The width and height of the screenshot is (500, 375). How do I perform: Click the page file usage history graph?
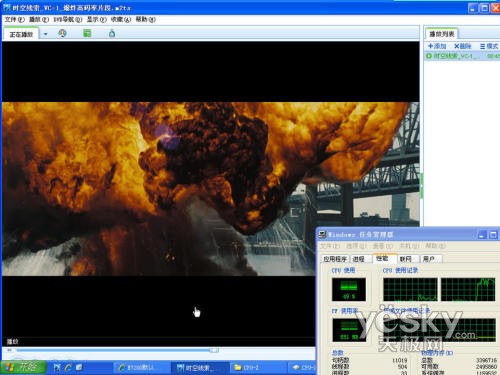click(439, 330)
